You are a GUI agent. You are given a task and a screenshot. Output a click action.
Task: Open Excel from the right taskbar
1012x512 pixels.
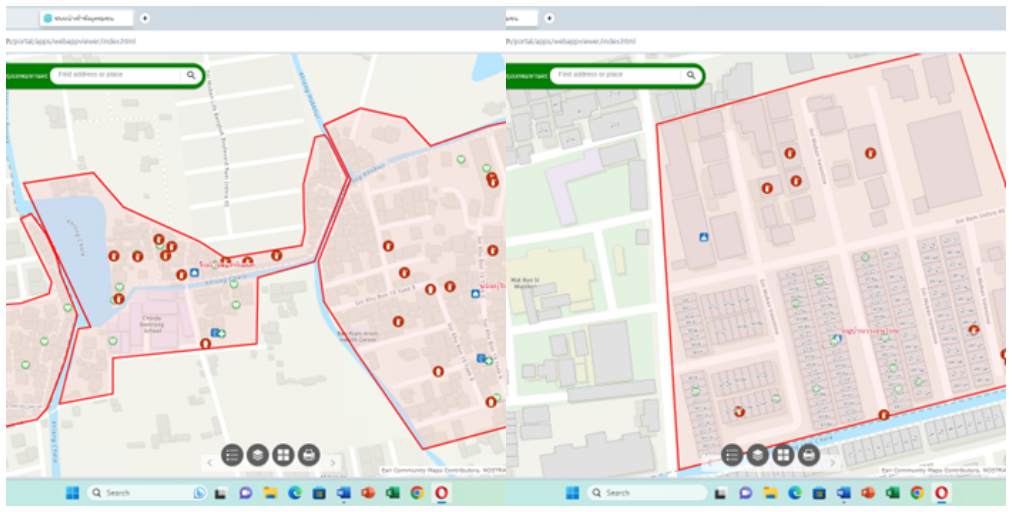(x=893, y=493)
